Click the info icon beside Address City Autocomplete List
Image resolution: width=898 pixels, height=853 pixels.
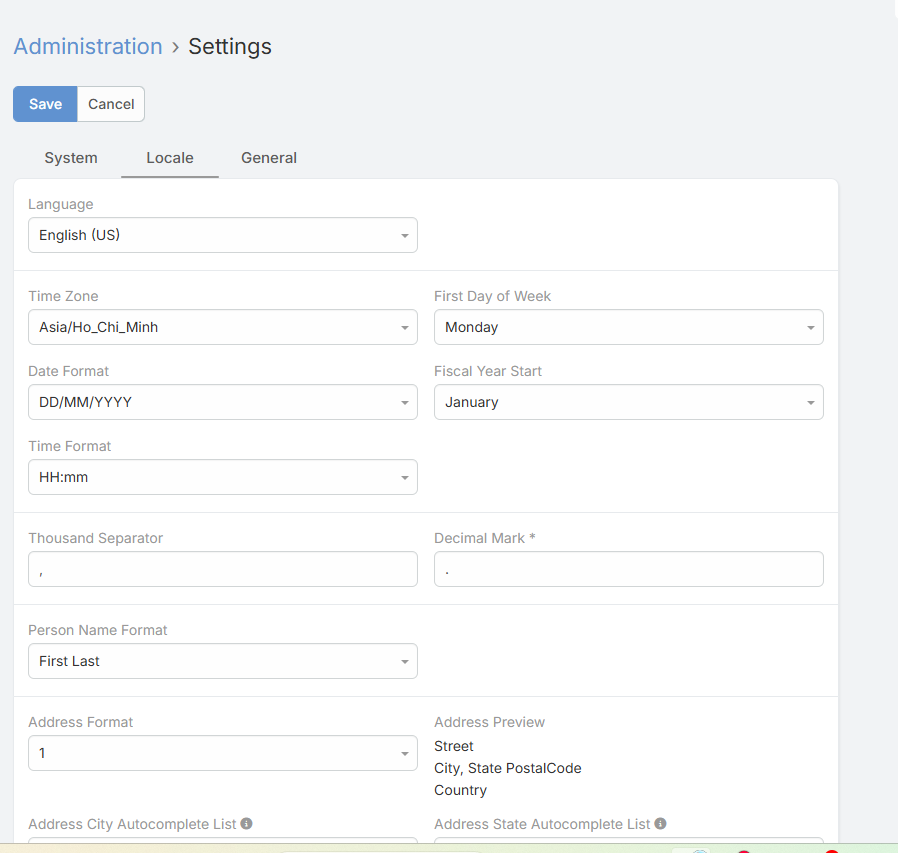[246, 824]
